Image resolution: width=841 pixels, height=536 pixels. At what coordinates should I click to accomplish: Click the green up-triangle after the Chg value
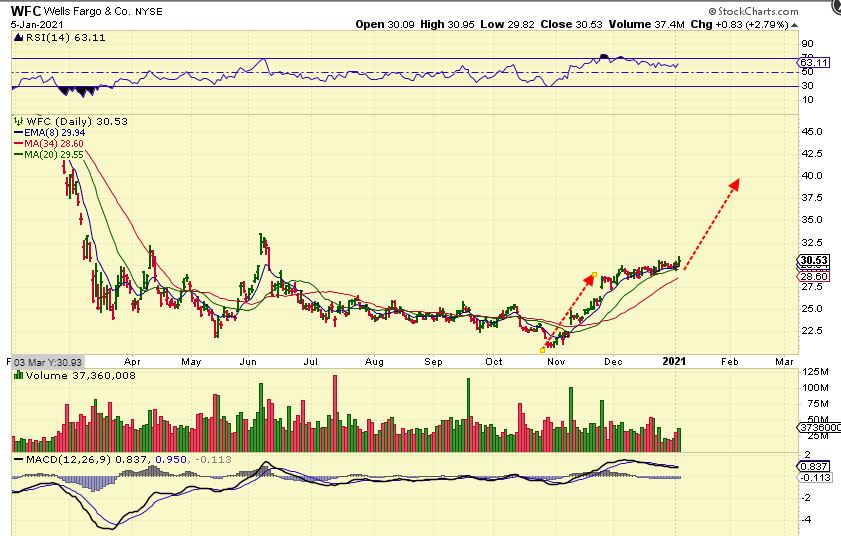(x=794, y=25)
